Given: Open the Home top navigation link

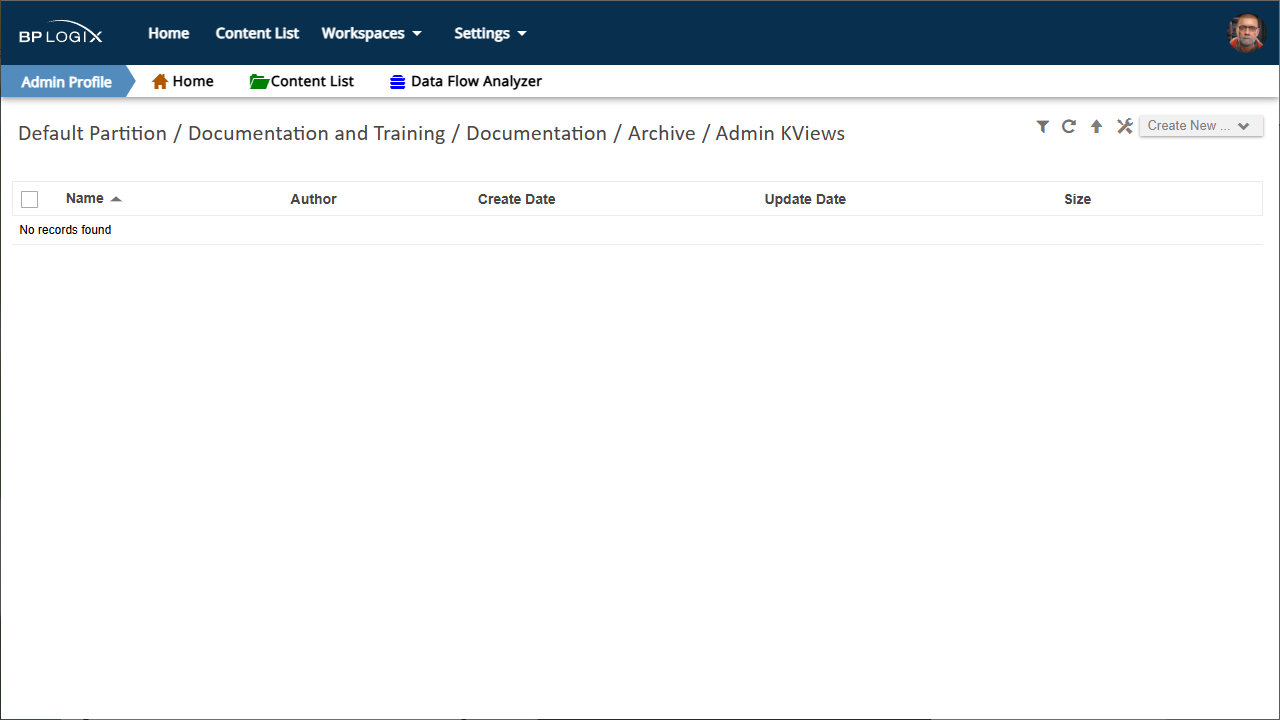Looking at the screenshot, I should point(169,33).
